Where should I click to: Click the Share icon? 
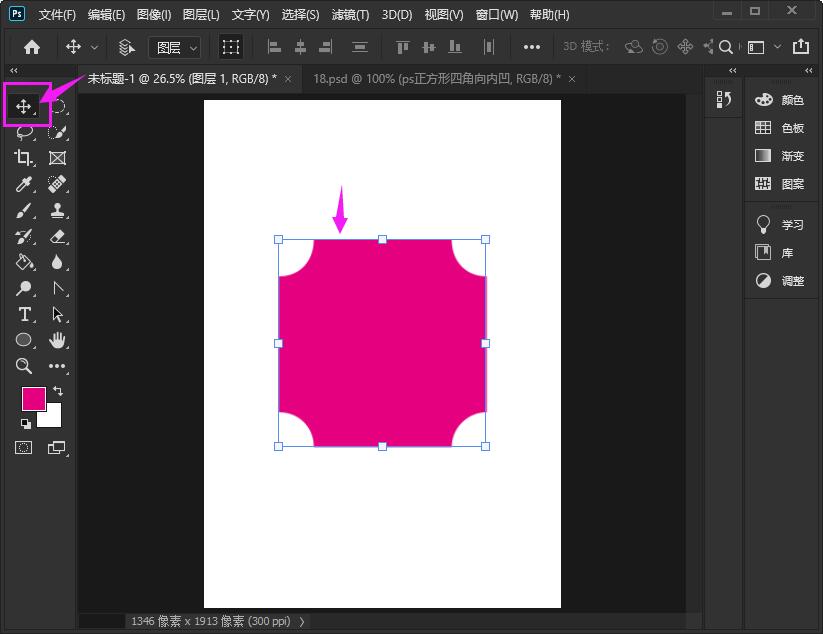801,46
